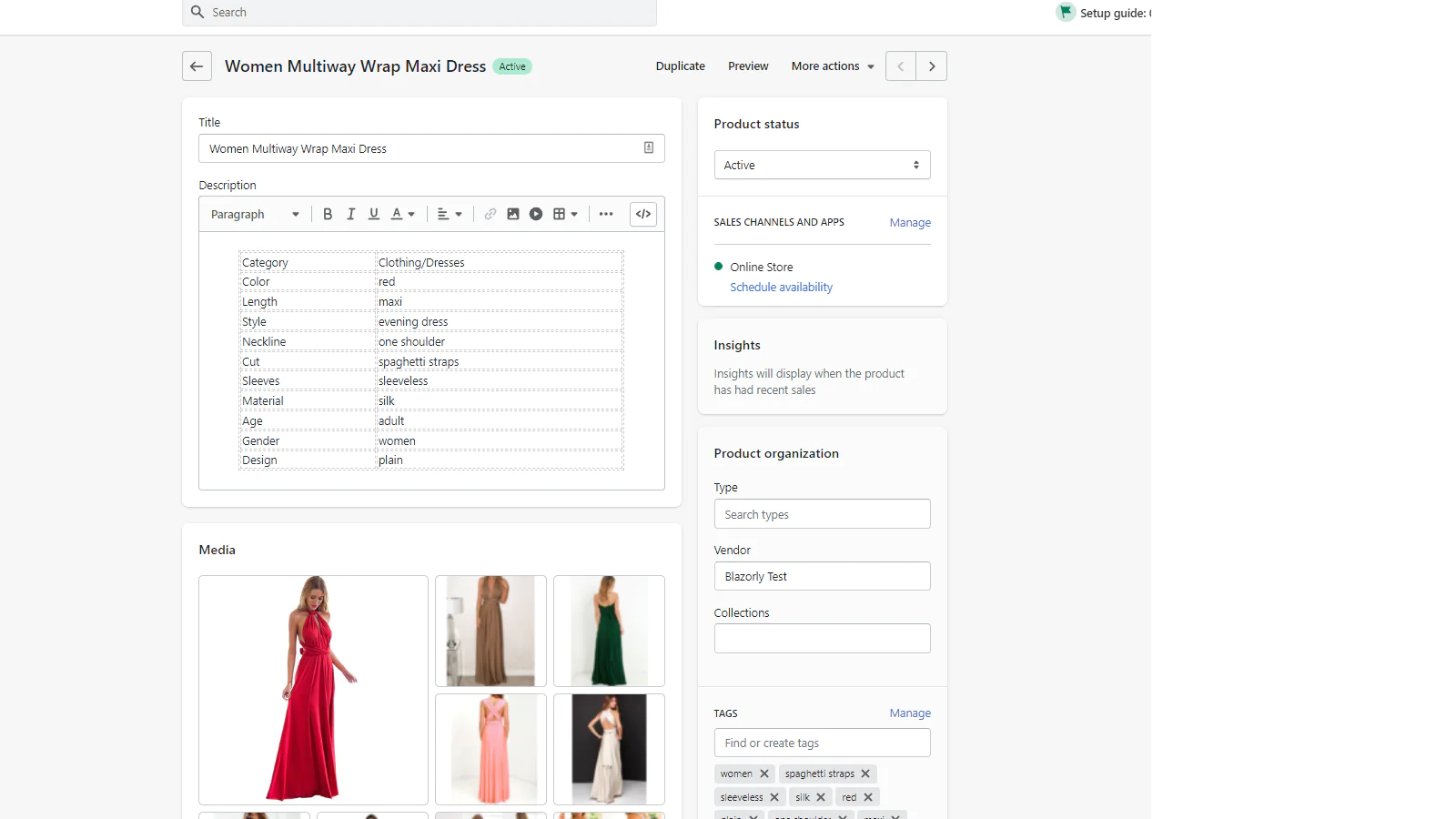
Task: Insert image into description
Action: point(513,214)
